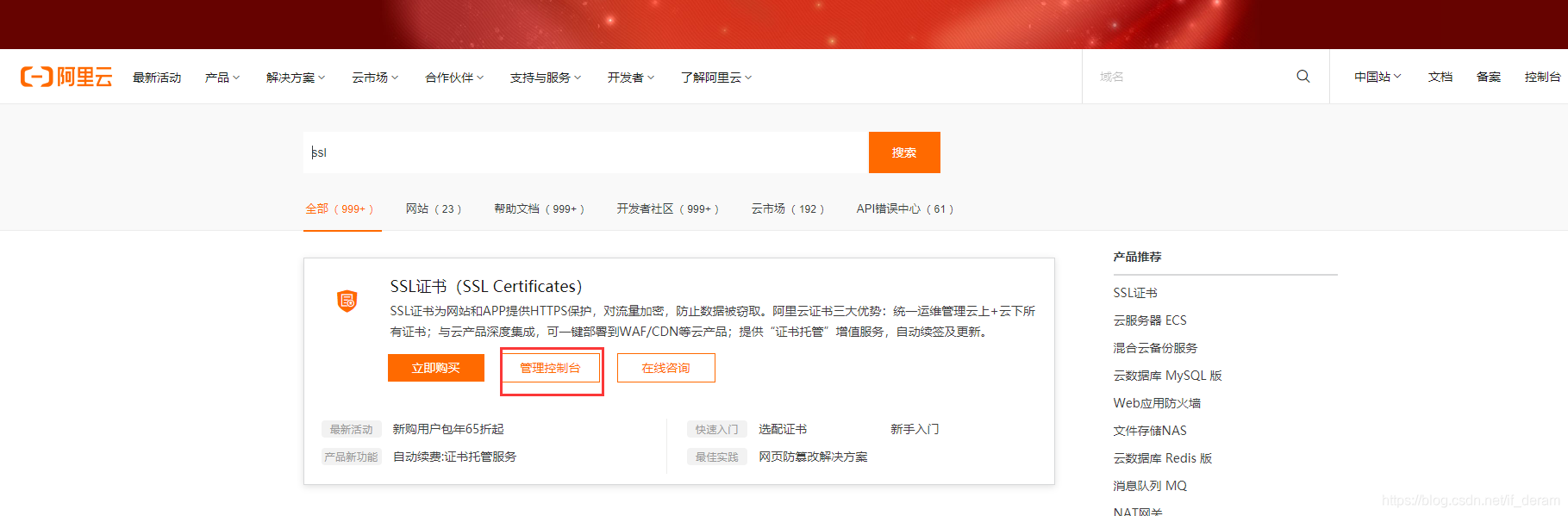
Task: Click the search magnifier icon in header
Action: click(1303, 77)
